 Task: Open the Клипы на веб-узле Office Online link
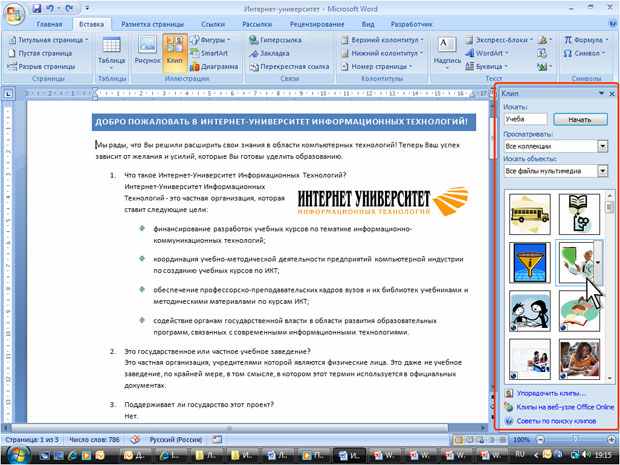tap(565, 407)
